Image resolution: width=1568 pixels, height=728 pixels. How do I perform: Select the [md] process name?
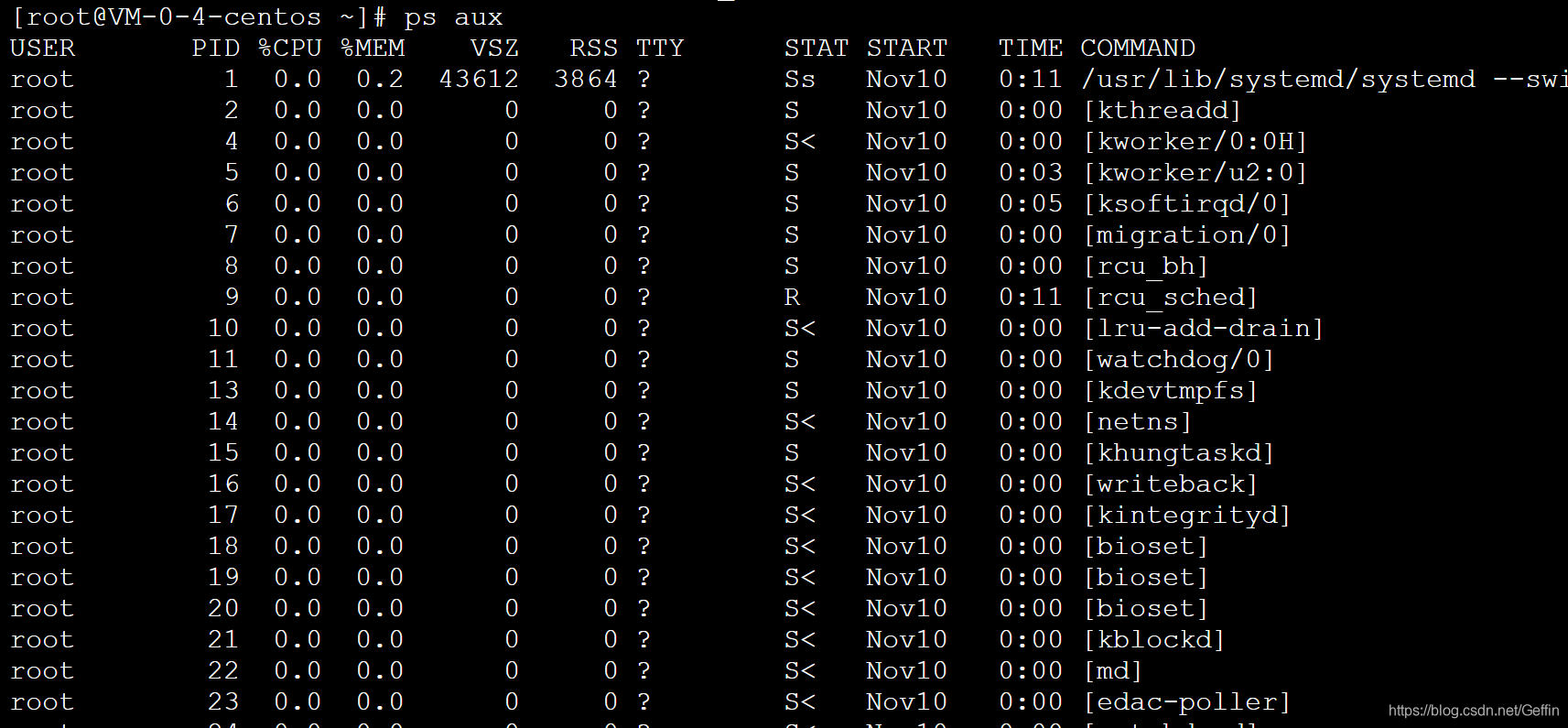tap(1113, 670)
